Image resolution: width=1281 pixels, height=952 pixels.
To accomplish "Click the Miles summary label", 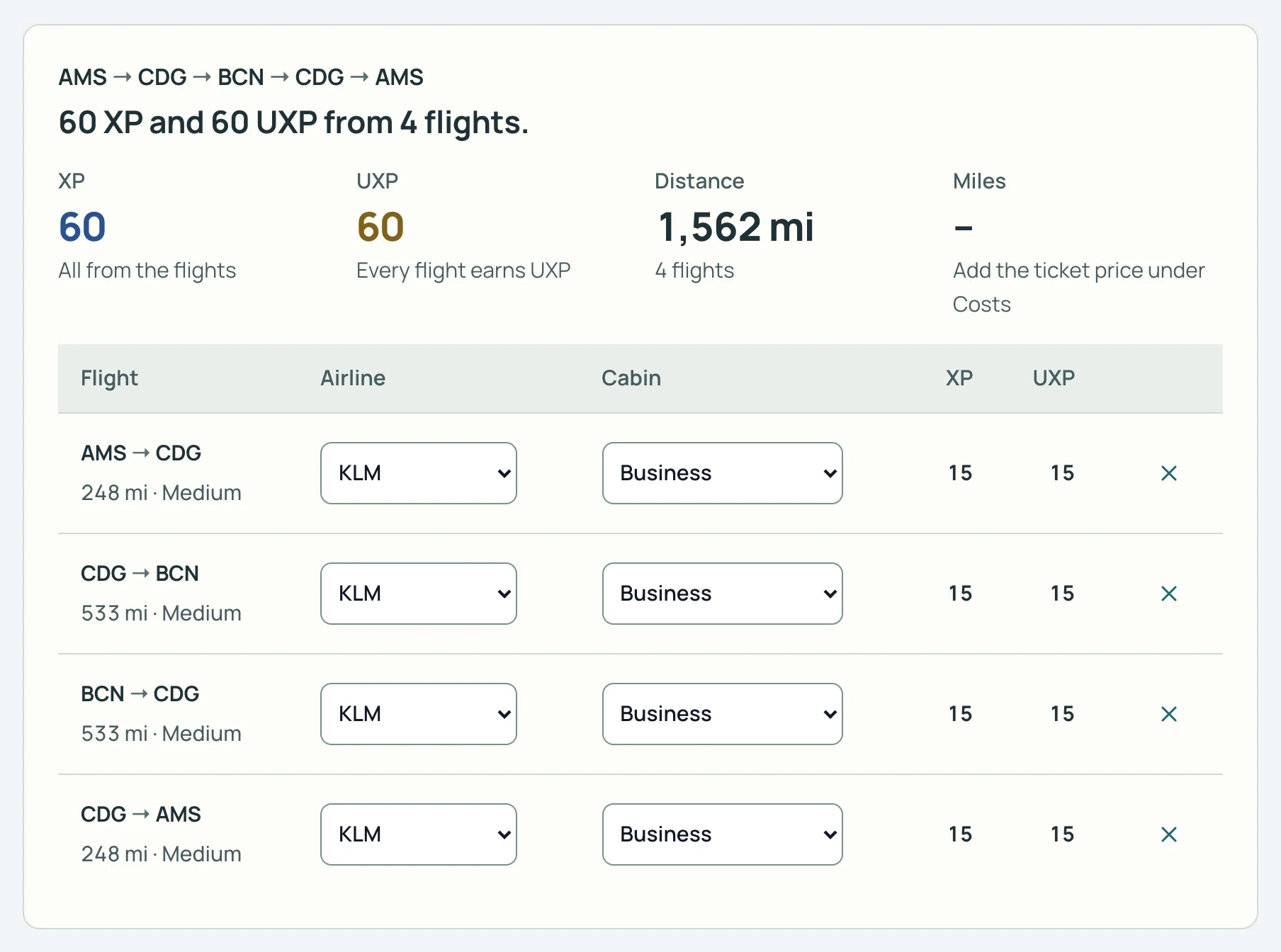I will (x=979, y=181).
